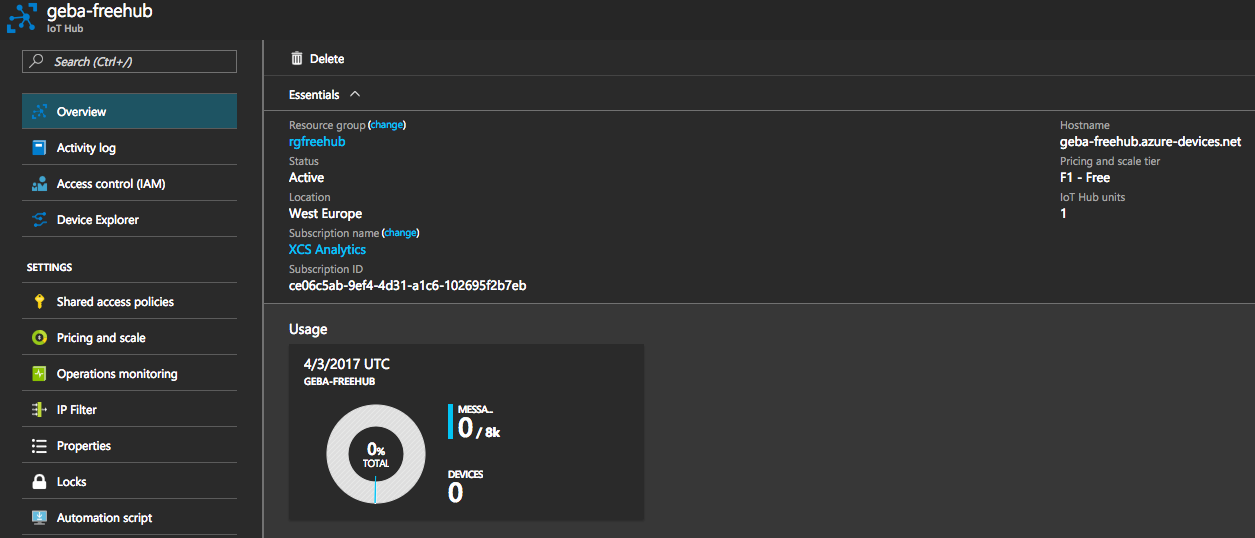Click the Locks padlock icon
This screenshot has height=538, width=1255.
coord(40,482)
